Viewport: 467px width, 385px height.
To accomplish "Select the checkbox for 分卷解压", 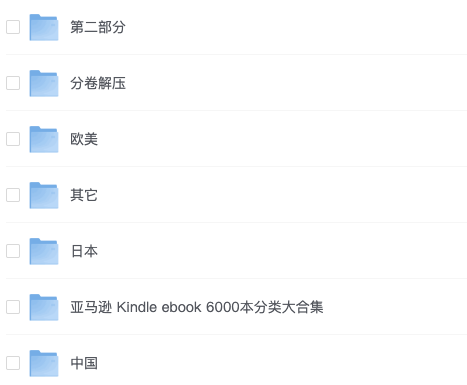I will click(13, 83).
